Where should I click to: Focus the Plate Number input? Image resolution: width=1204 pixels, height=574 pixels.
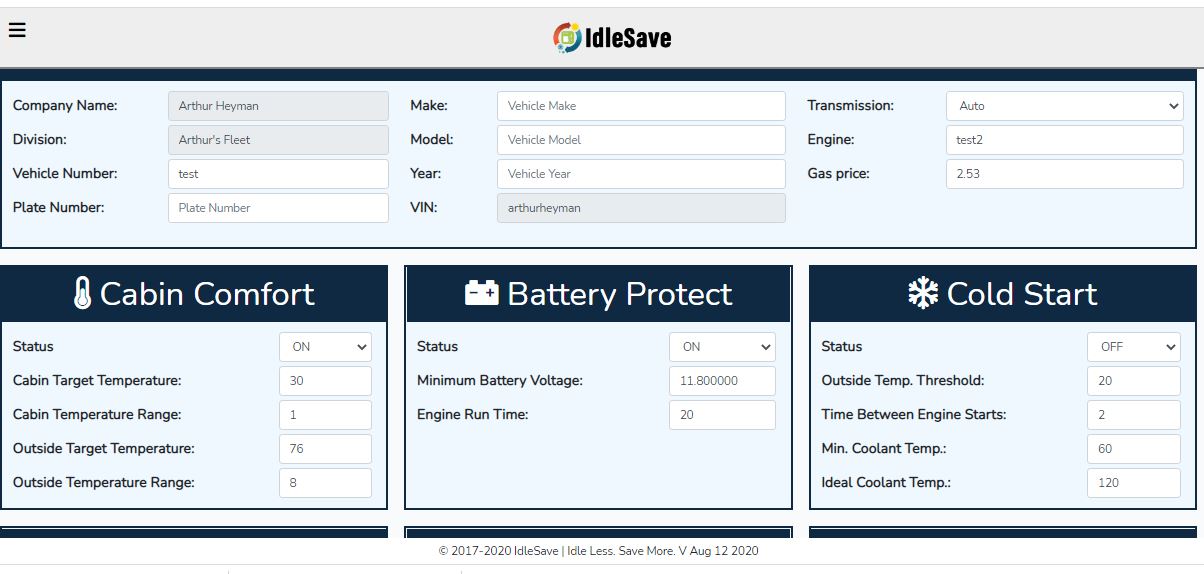(x=278, y=208)
